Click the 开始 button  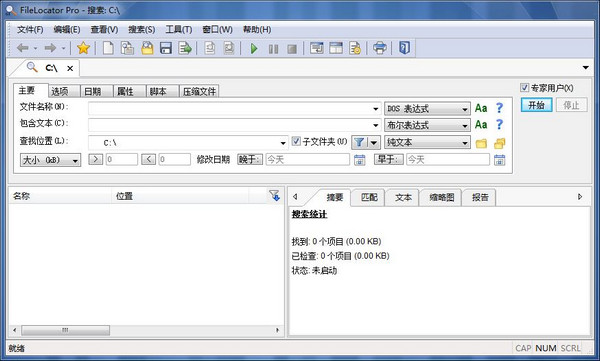pos(536,105)
